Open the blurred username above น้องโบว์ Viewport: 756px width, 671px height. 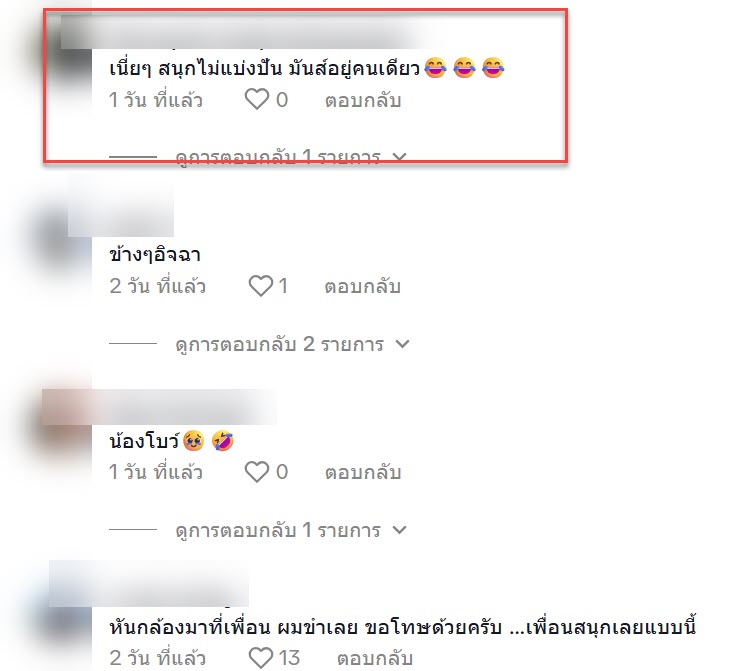click(183, 407)
